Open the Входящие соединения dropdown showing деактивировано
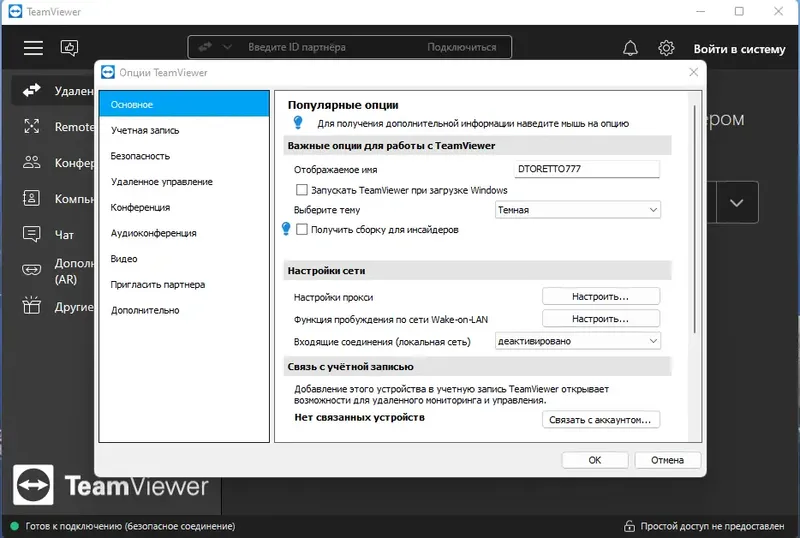The width and height of the screenshot is (800, 538). [578, 341]
